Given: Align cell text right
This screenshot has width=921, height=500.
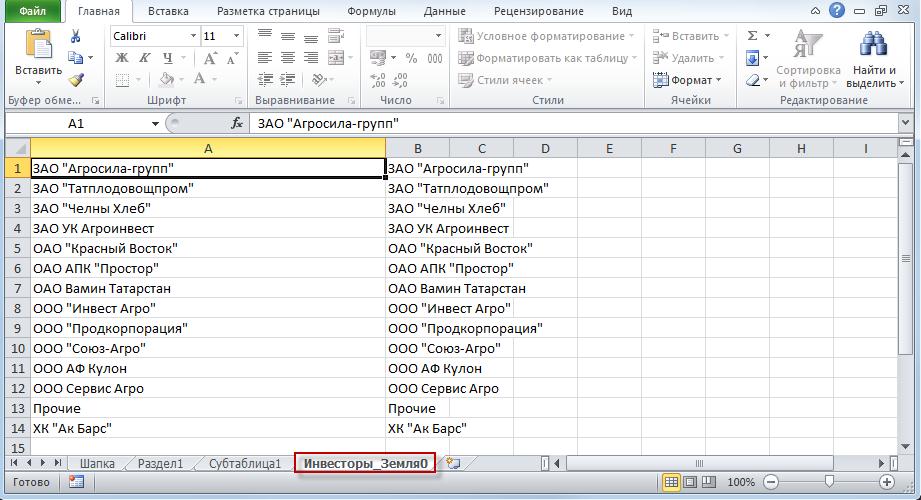Looking at the screenshot, I should coord(311,58).
